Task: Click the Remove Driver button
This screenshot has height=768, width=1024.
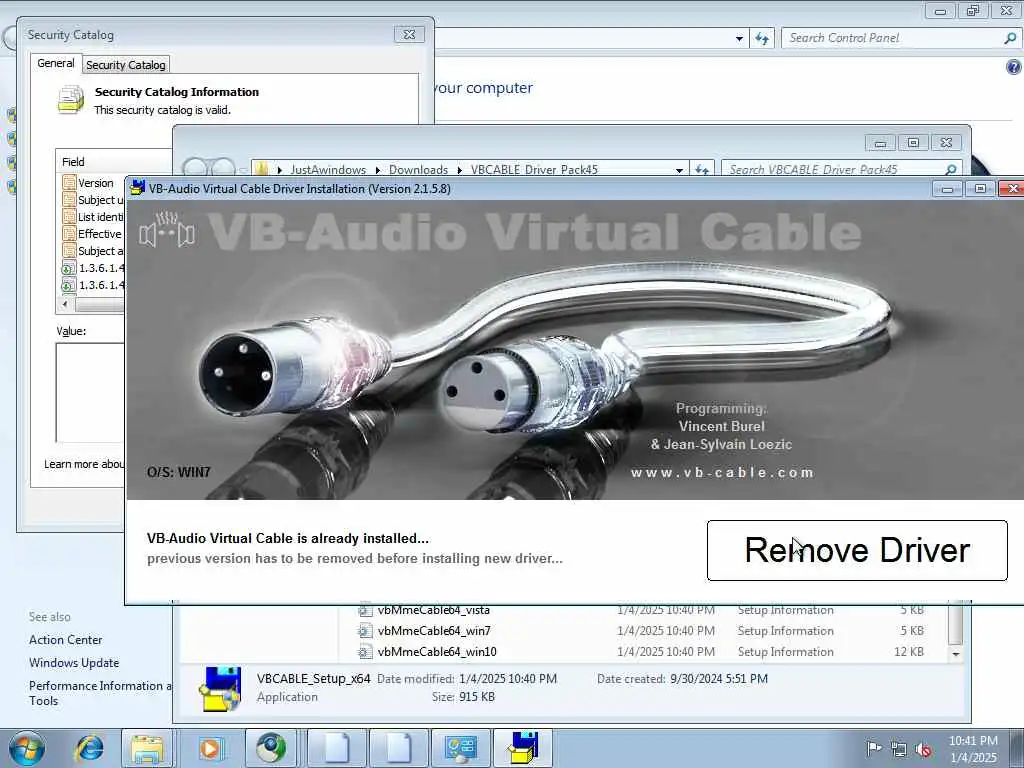Action: click(857, 550)
